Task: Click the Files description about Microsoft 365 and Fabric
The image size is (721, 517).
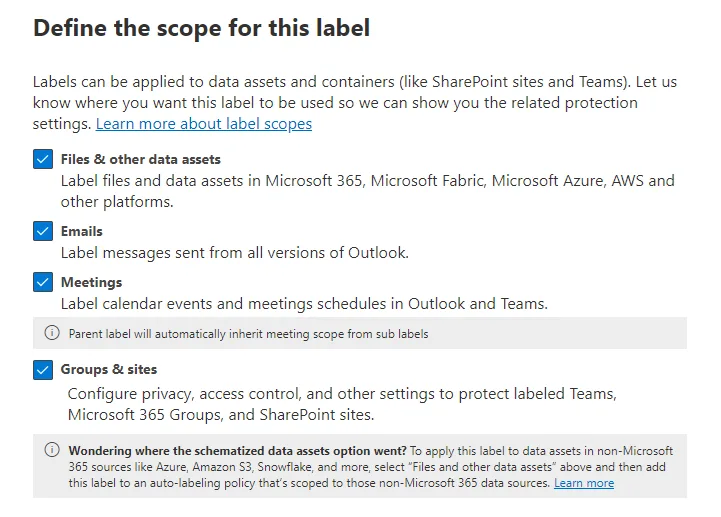Action: [x=367, y=191]
